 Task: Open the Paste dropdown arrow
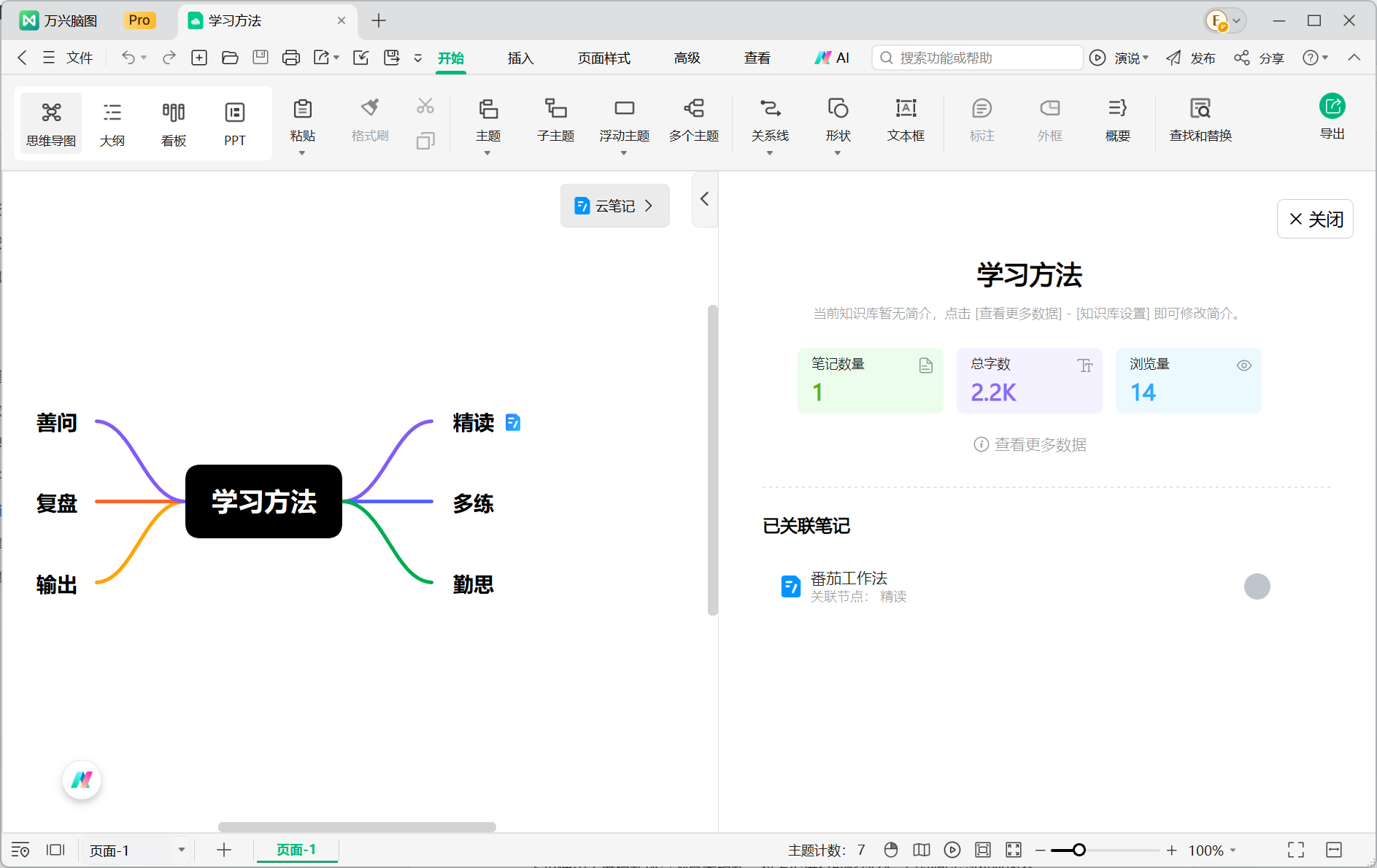click(x=302, y=153)
